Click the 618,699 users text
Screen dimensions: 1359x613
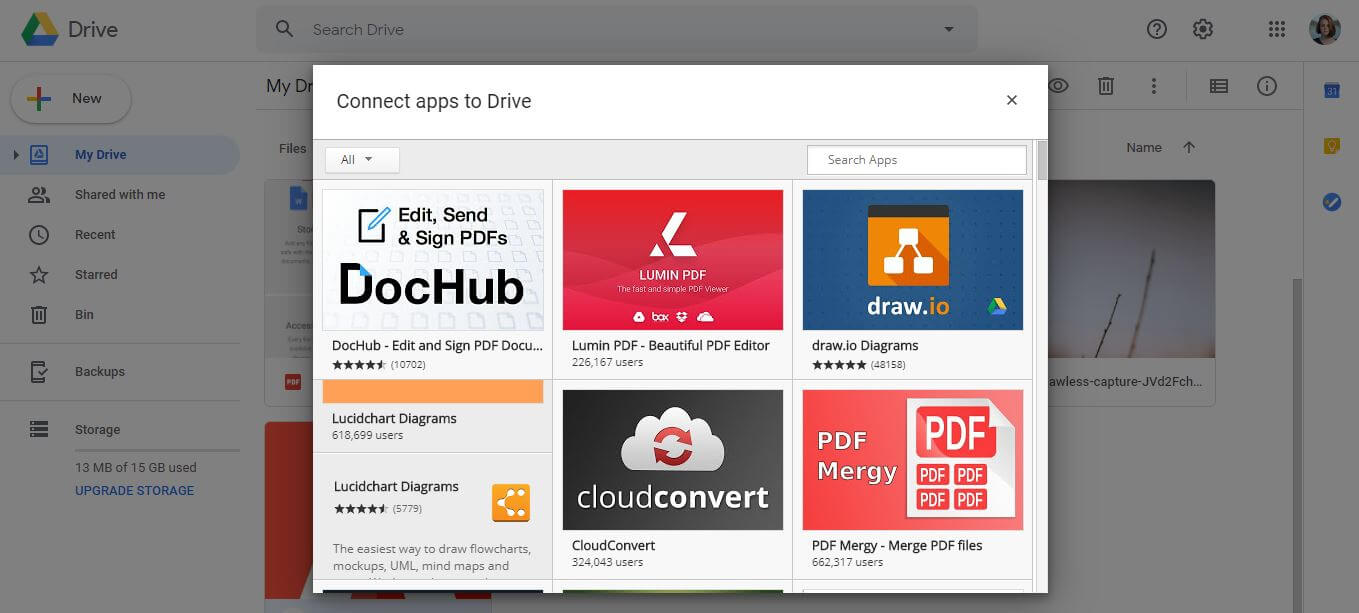(x=368, y=435)
